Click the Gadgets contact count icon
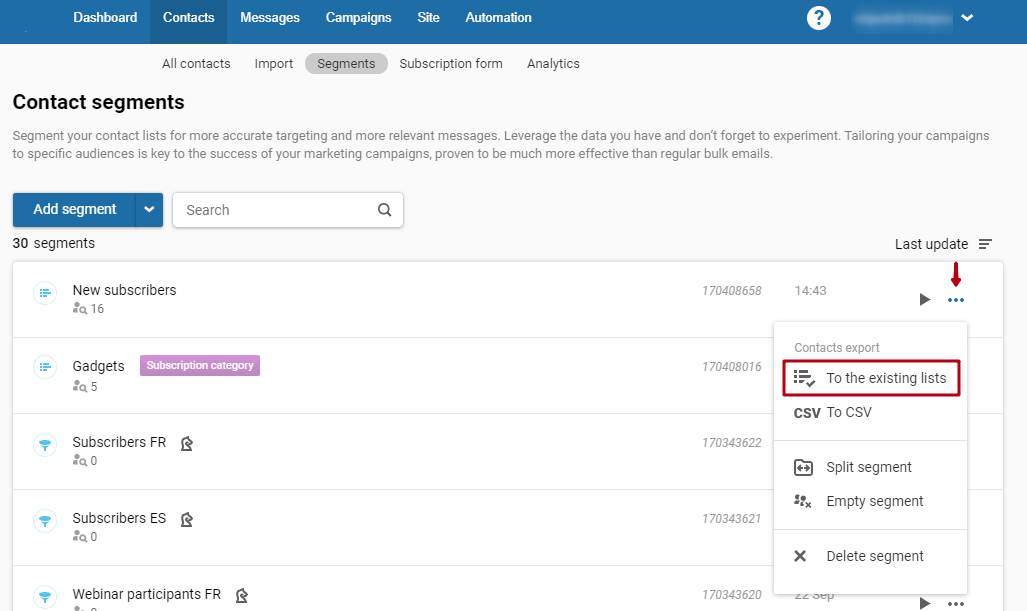Viewport: 1027px width, 611px height. pos(80,386)
